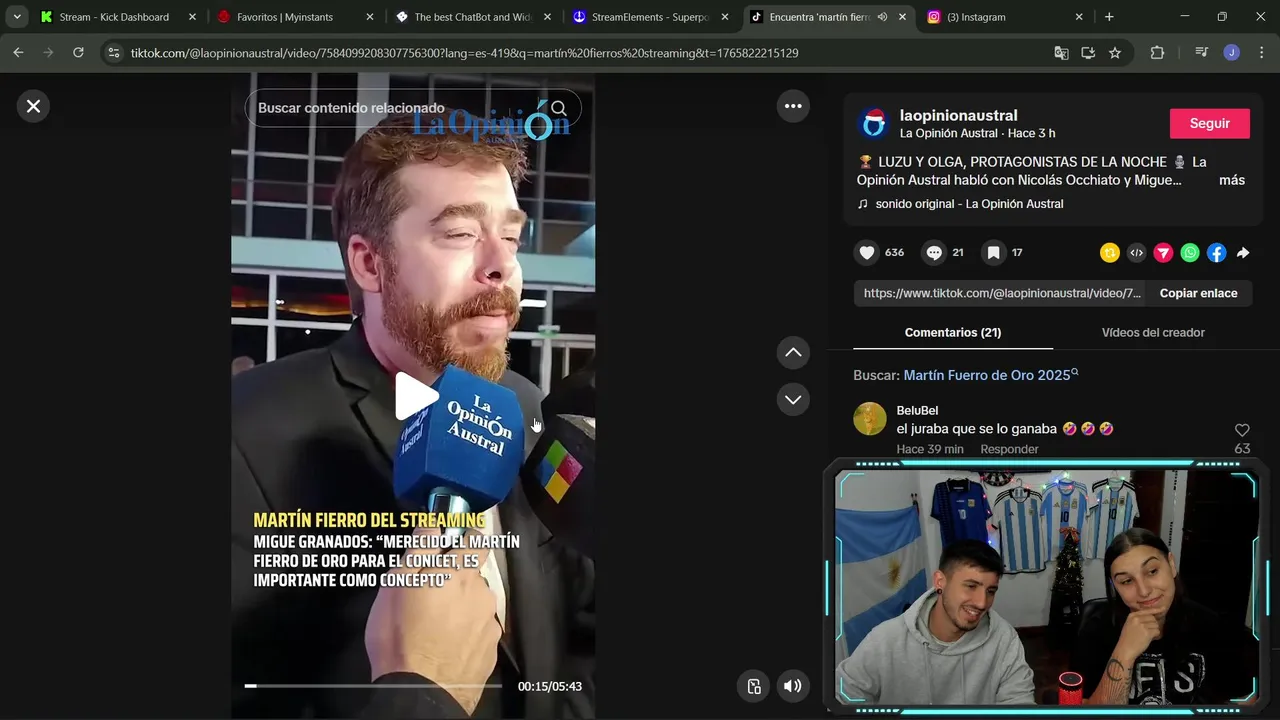Mute audio on TikTok browser tab

pos(882,17)
